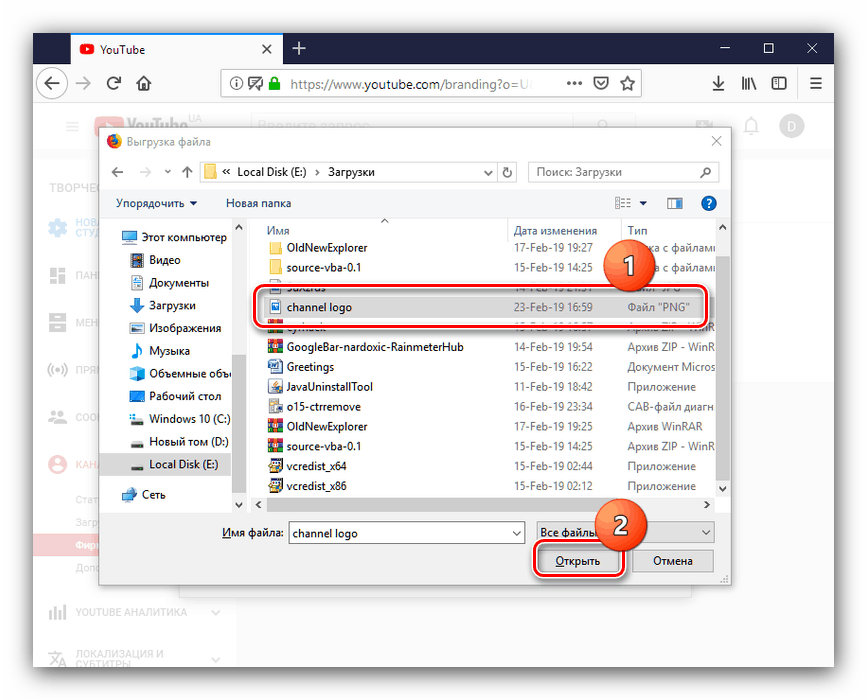Viewport: 867px width, 700px height.
Task: Select JavaUninstallTool application
Action: (489, 386)
